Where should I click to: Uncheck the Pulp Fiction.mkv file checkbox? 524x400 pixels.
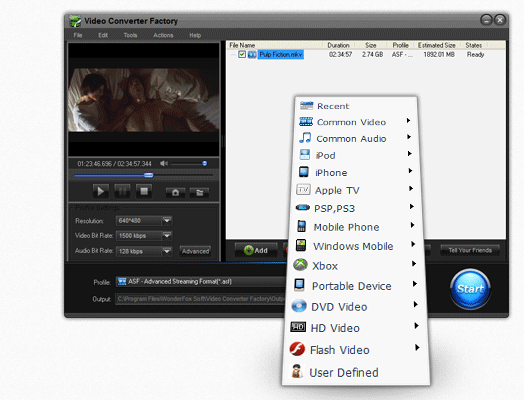coord(242,54)
